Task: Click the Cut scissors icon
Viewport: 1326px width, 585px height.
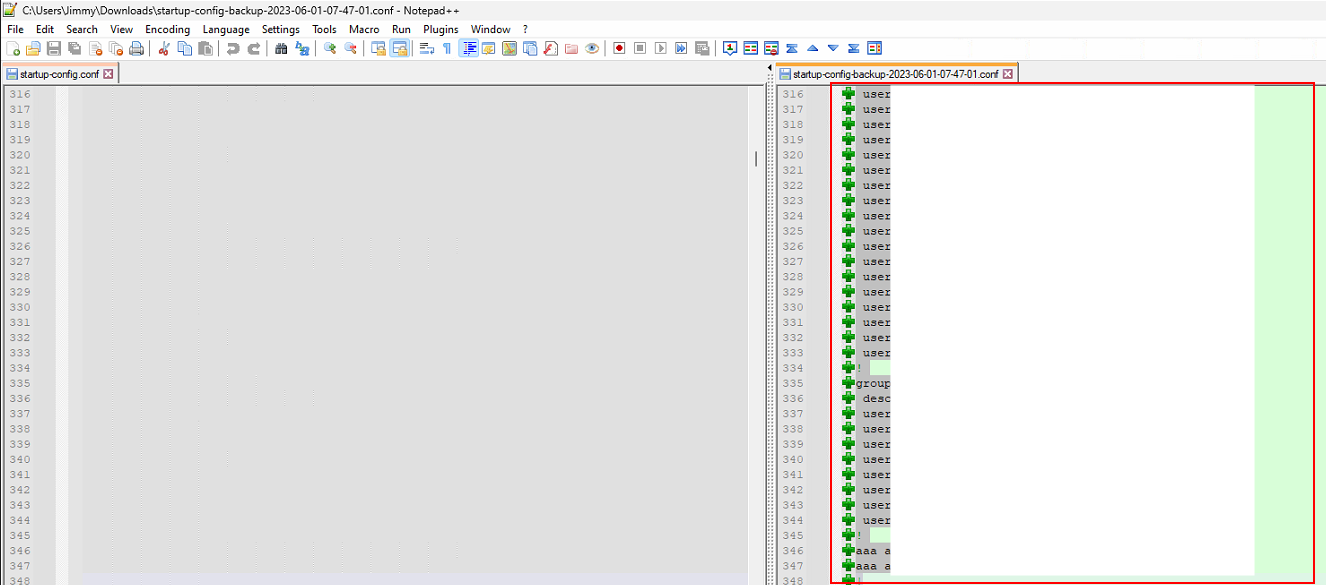Action: coord(163,48)
